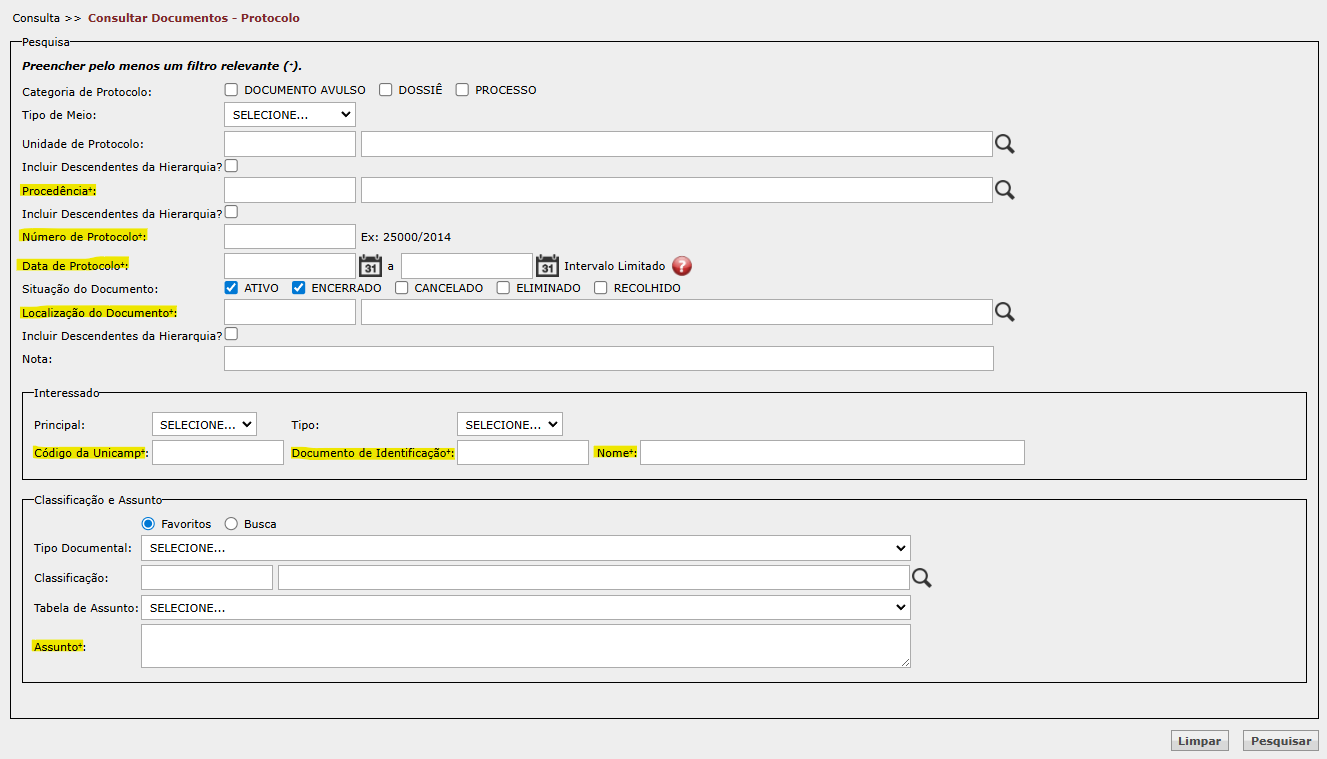Open the start date calendar icon
The width and height of the screenshot is (1327, 759).
click(x=370, y=266)
